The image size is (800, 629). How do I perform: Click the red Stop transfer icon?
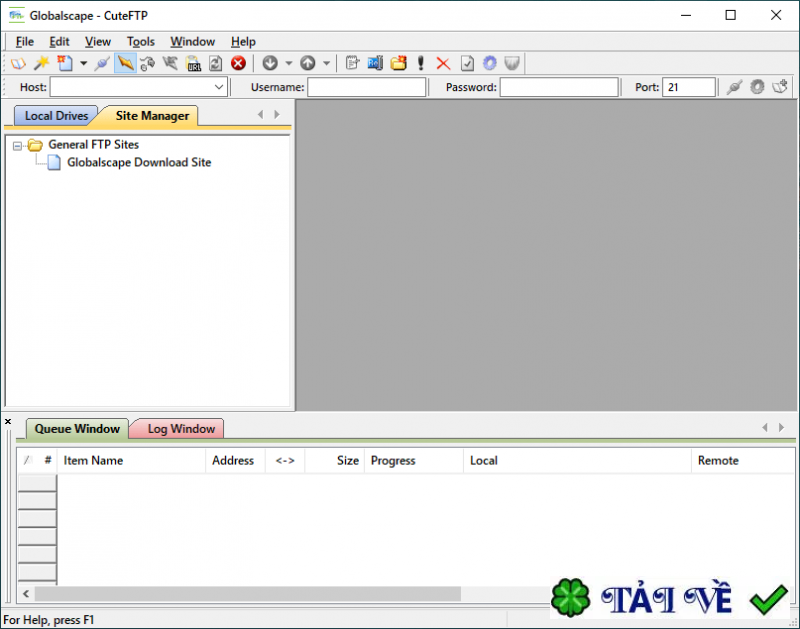(238, 63)
